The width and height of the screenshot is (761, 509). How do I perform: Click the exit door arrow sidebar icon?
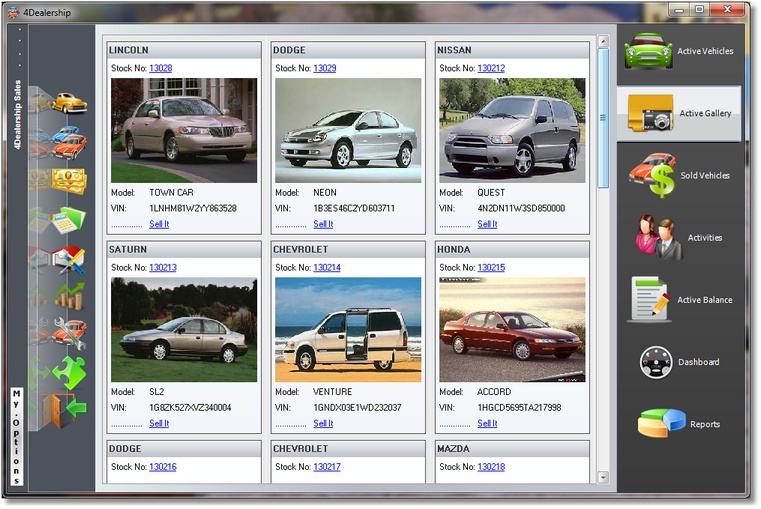pos(69,409)
